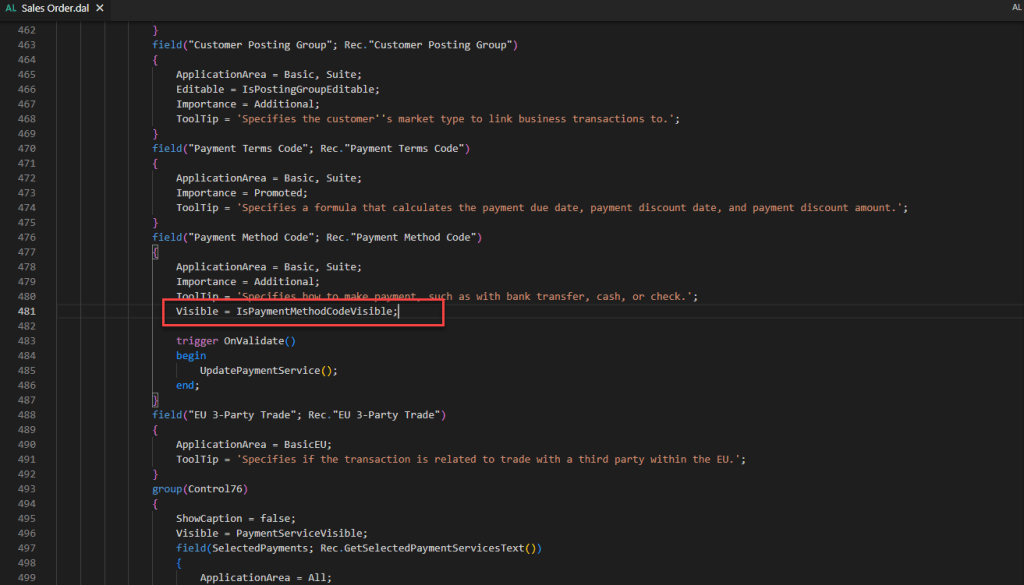Click line number 470 in the gutter
Viewport: 1024px width, 585px height.
pyautogui.click(x=27, y=148)
